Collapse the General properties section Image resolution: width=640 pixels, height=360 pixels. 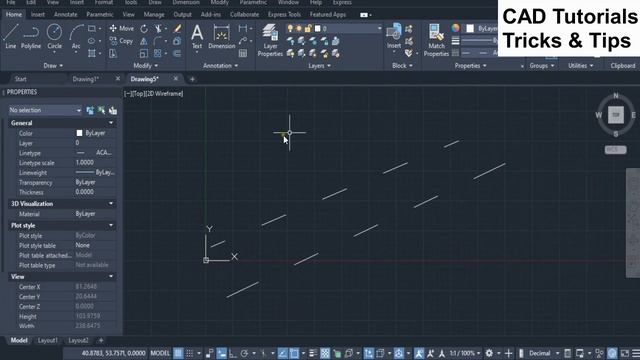[111, 123]
